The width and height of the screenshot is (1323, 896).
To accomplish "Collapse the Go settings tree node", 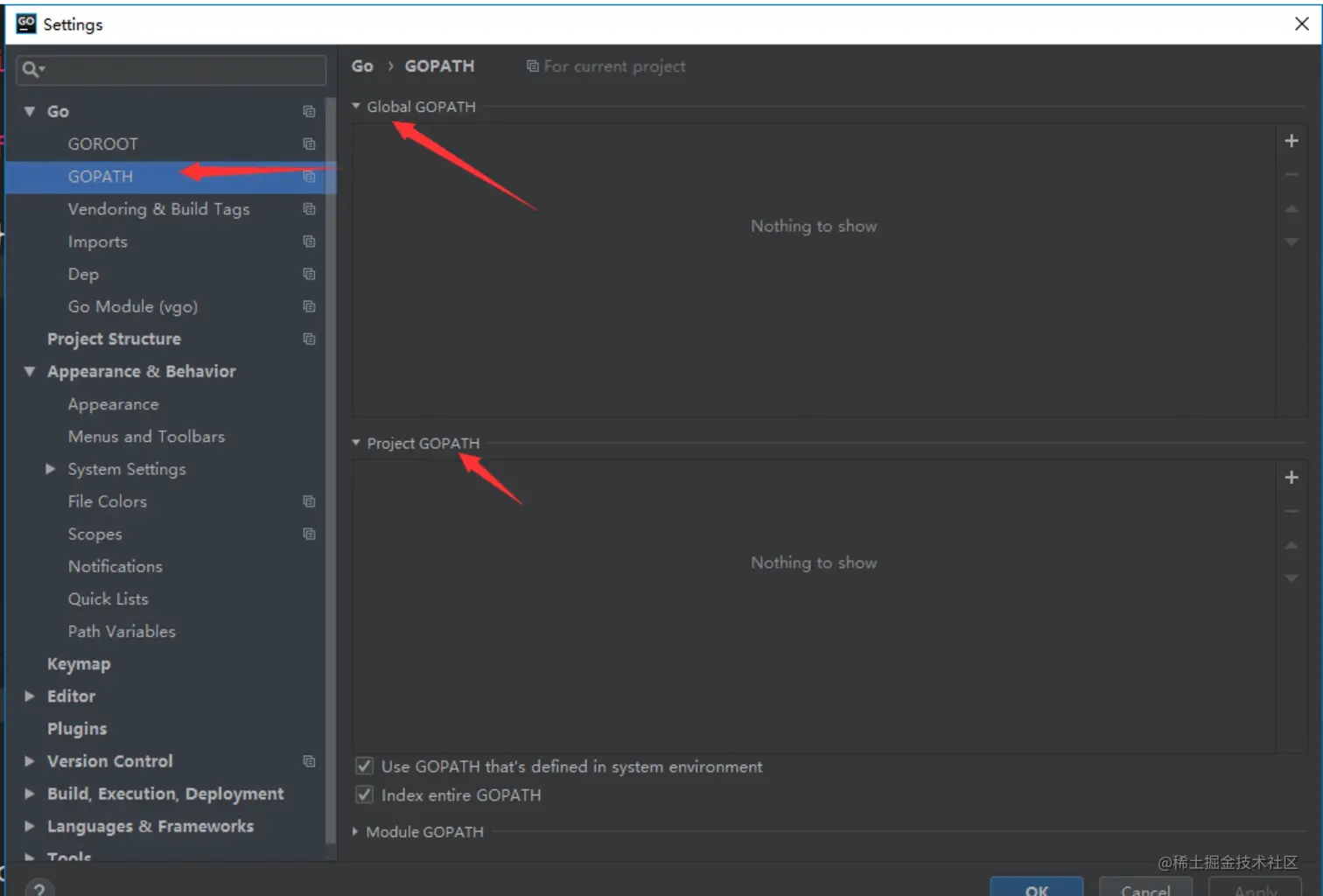I will pyautogui.click(x=30, y=111).
